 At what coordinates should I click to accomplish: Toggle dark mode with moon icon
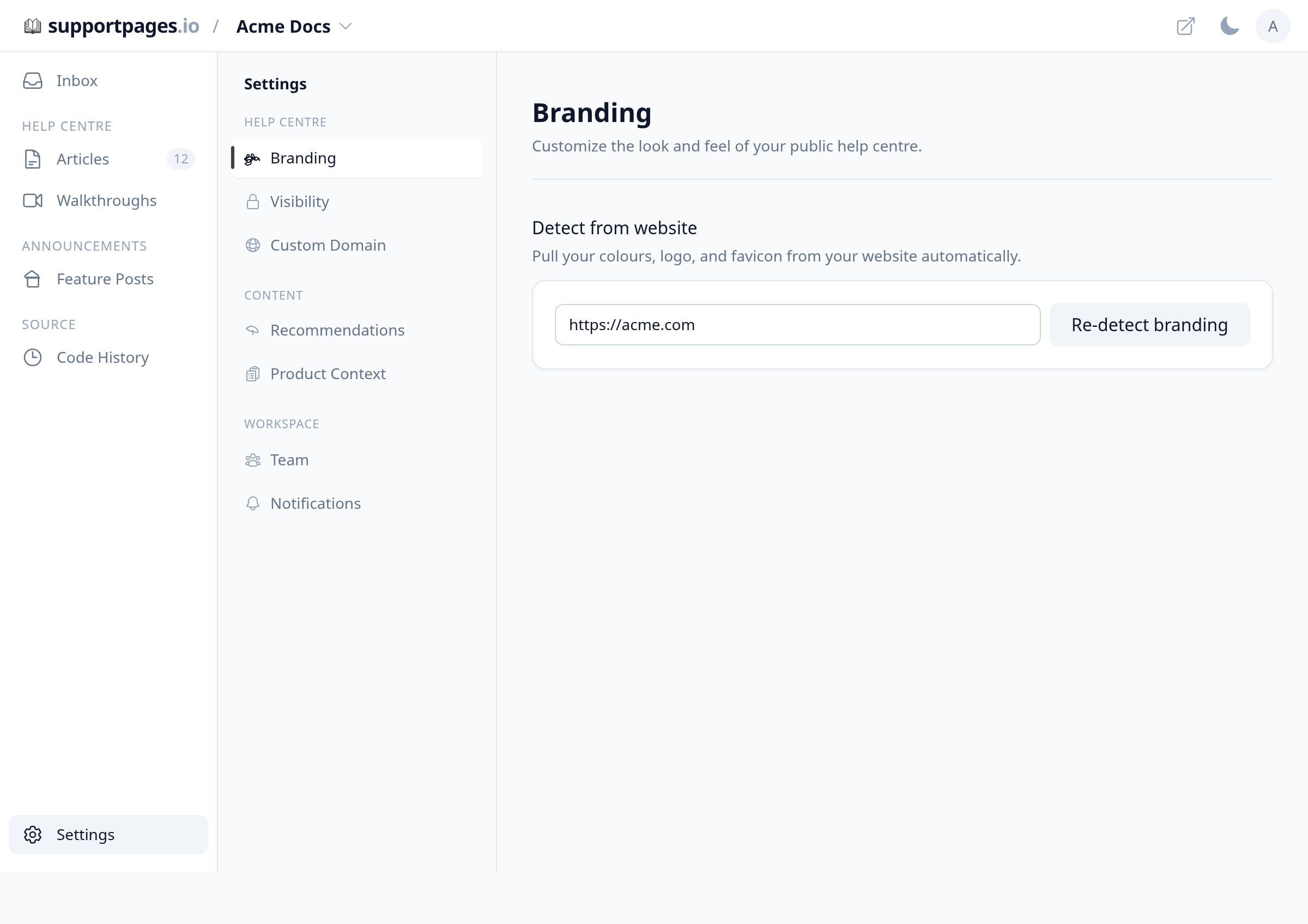point(1230,26)
